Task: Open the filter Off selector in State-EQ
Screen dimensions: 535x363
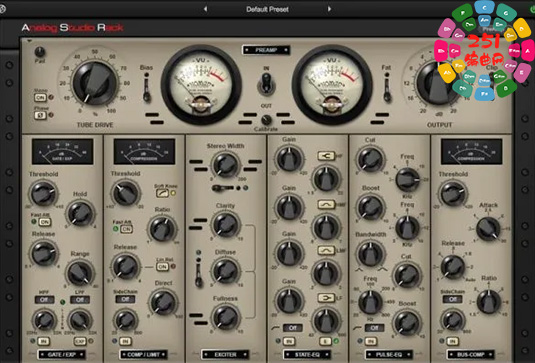Action: pyautogui.click(x=293, y=328)
